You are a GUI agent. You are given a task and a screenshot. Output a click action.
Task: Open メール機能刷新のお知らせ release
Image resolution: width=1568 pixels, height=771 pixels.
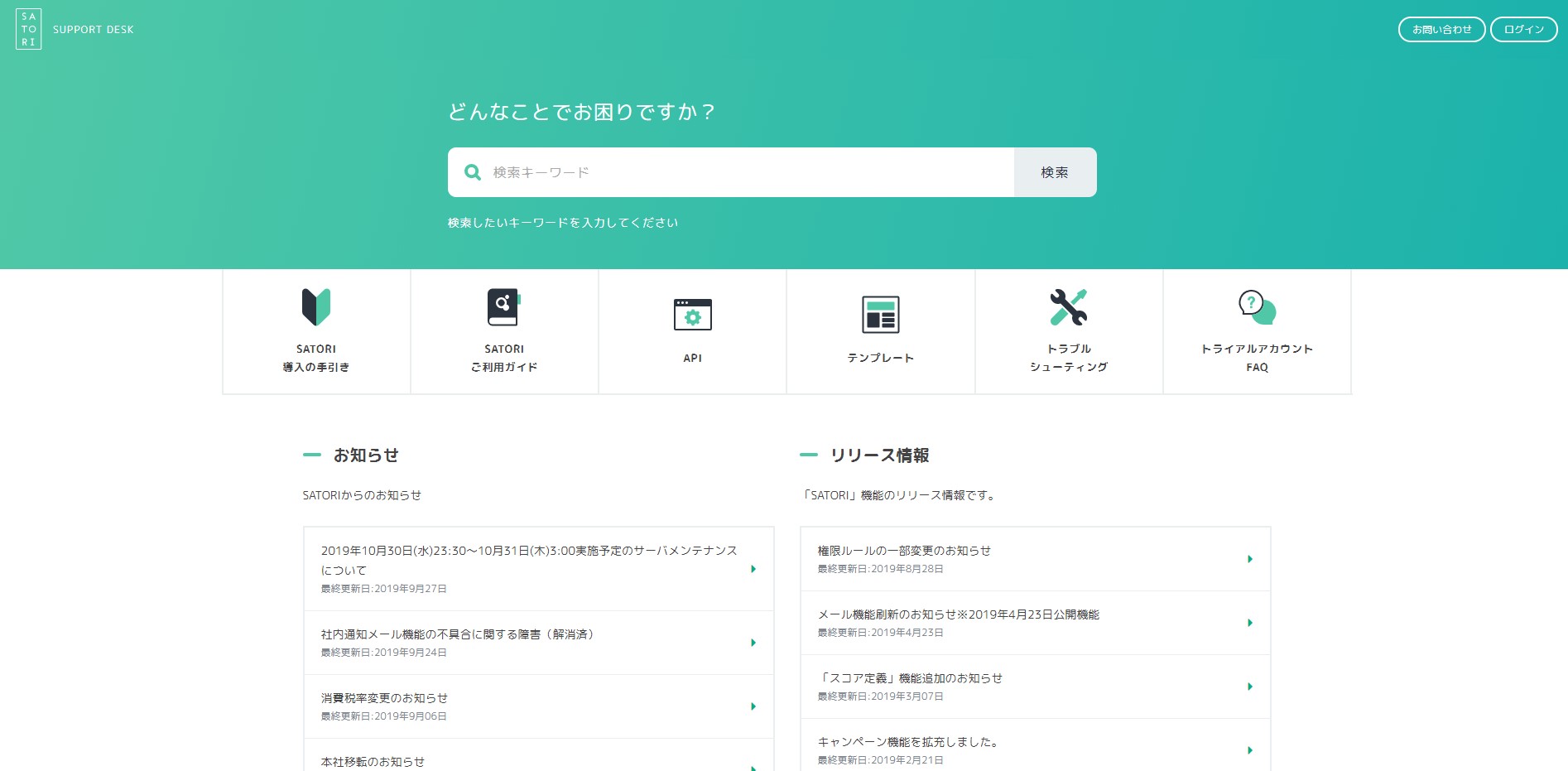[1036, 623]
